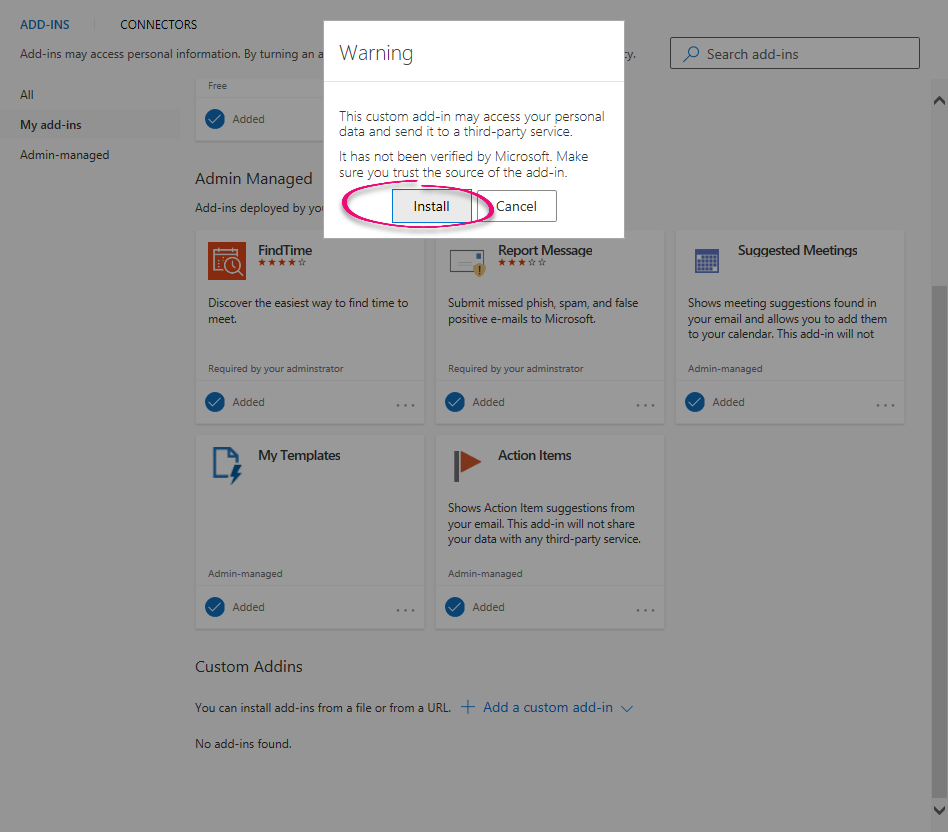Click the scrollbar up arrow

click(939, 100)
